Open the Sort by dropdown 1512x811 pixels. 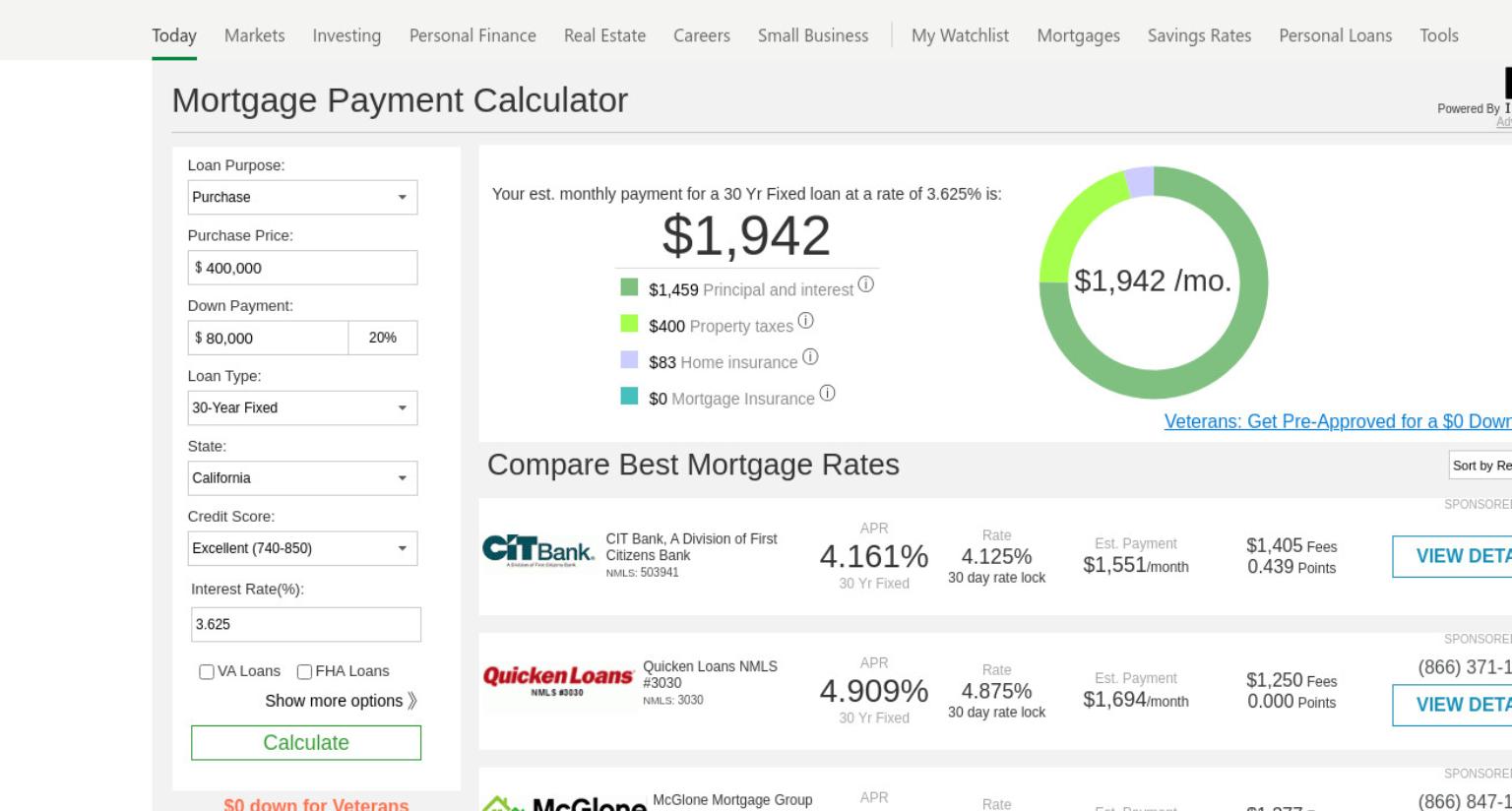click(1480, 466)
